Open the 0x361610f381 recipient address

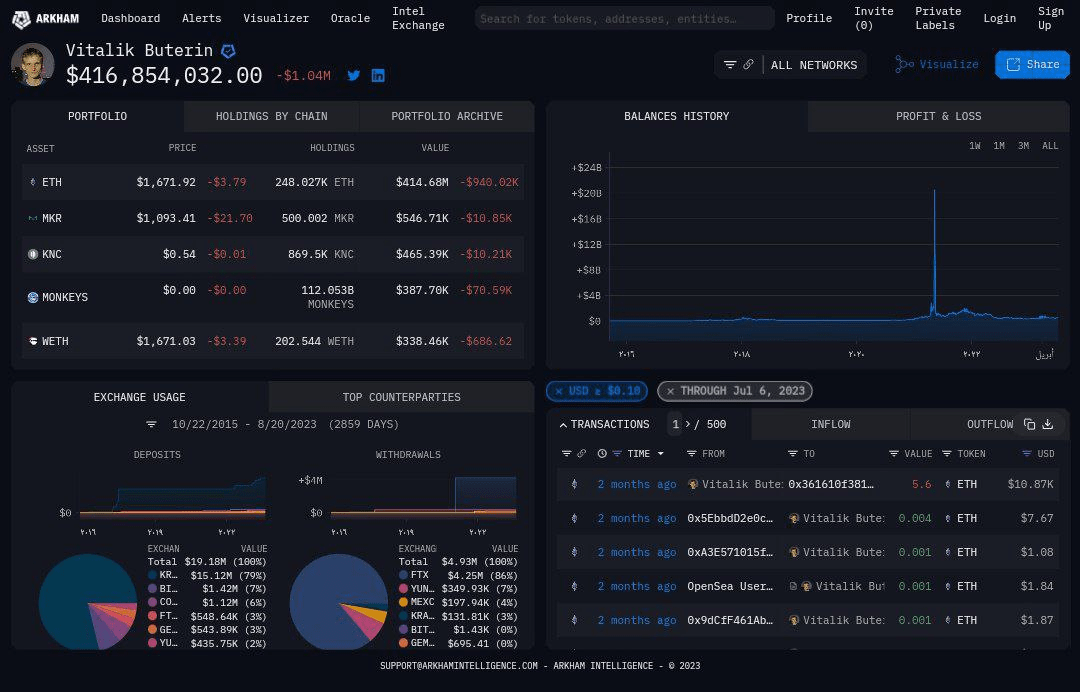[x=831, y=485]
